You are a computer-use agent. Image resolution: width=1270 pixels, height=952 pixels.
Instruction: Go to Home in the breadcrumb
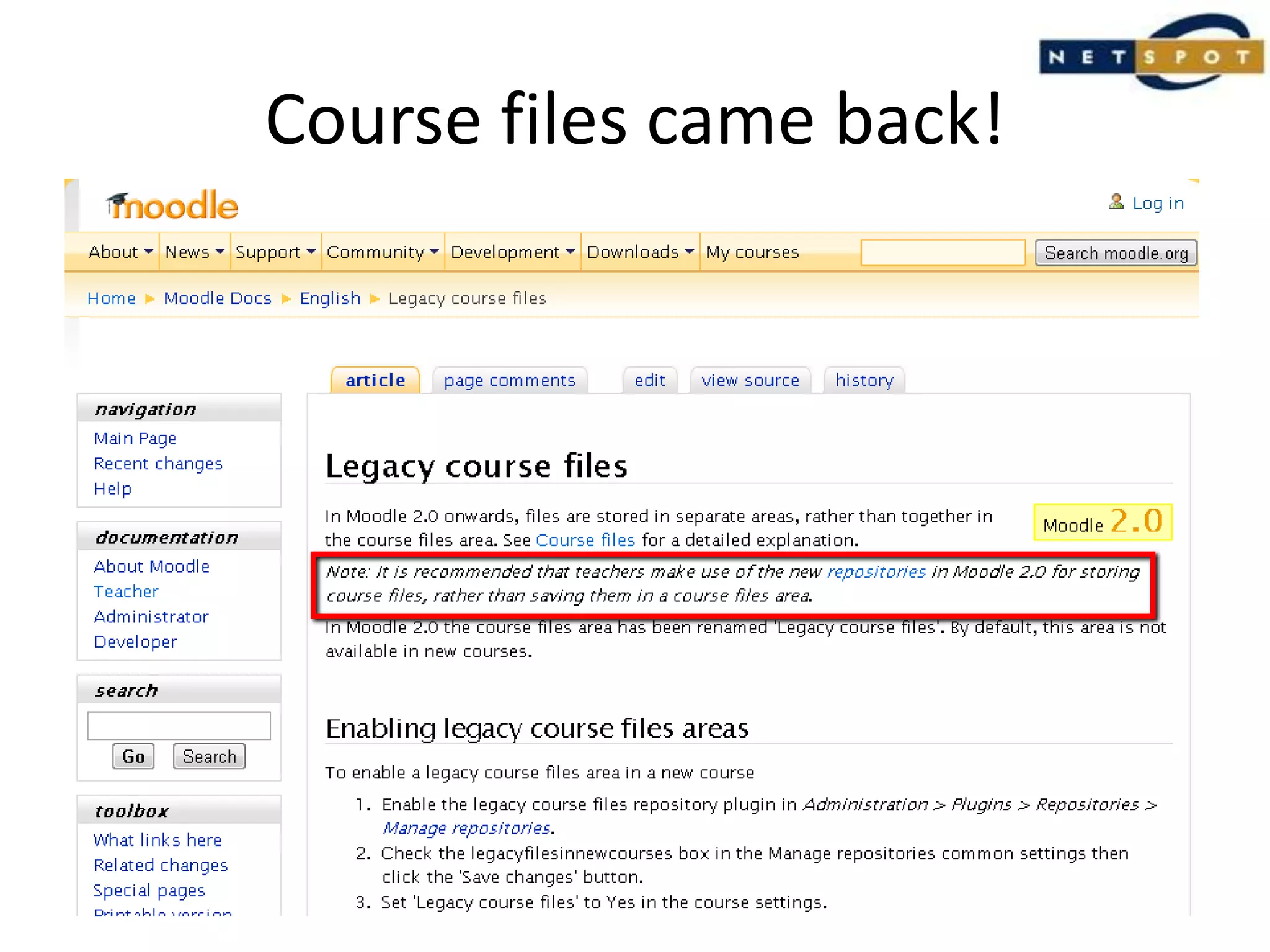[x=112, y=298]
